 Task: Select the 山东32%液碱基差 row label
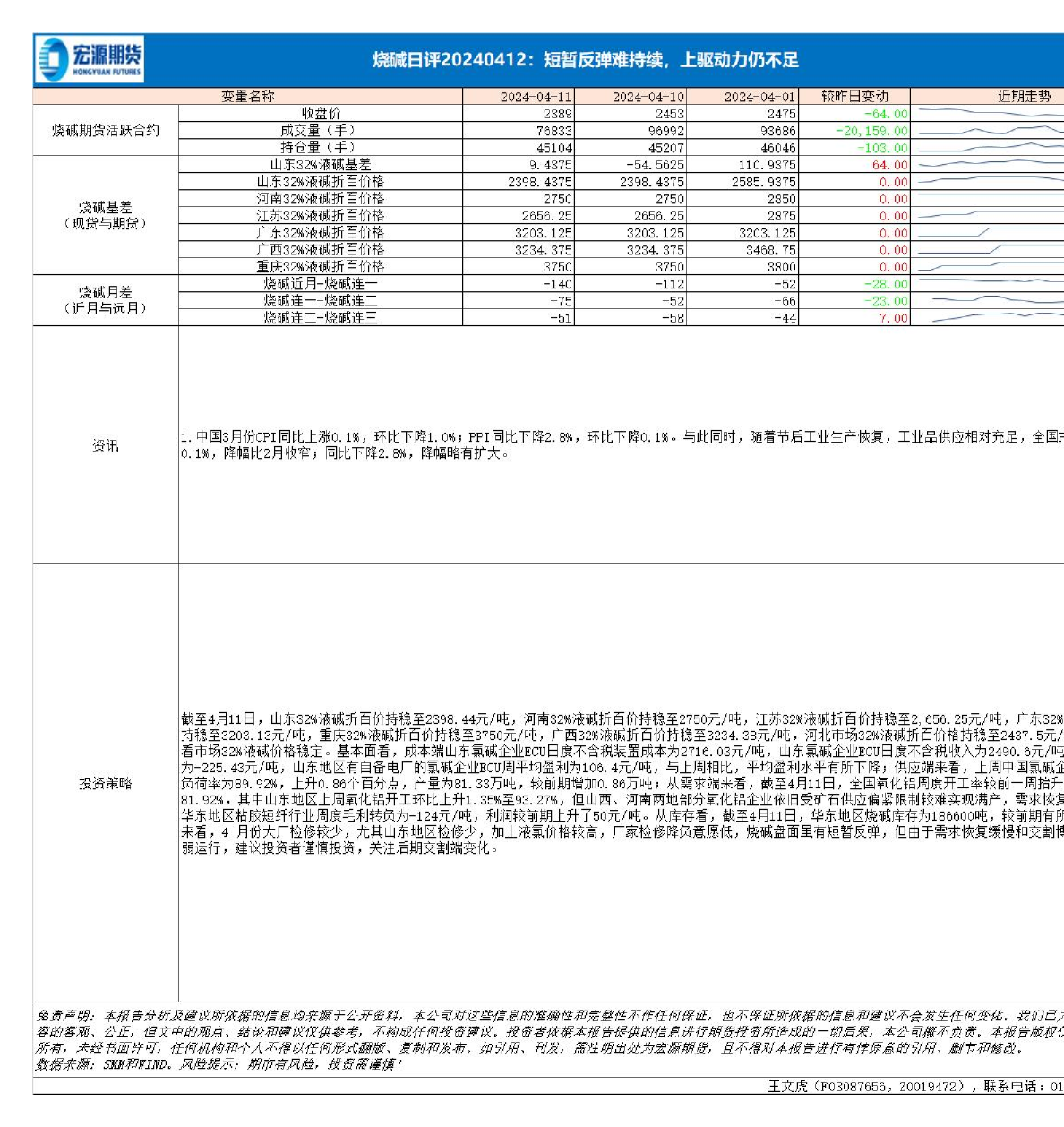click(x=321, y=165)
